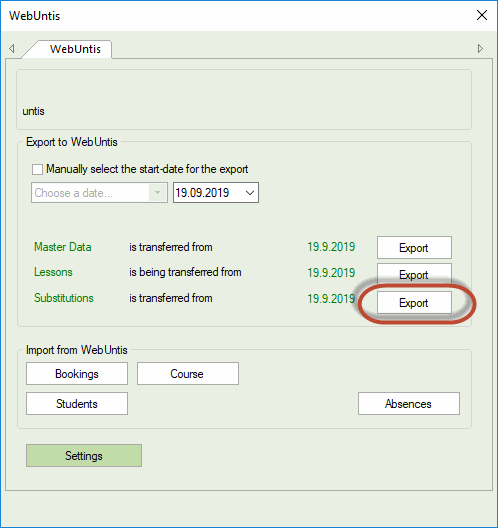
Task: Import Absences from WebUntis
Action: coord(409,403)
